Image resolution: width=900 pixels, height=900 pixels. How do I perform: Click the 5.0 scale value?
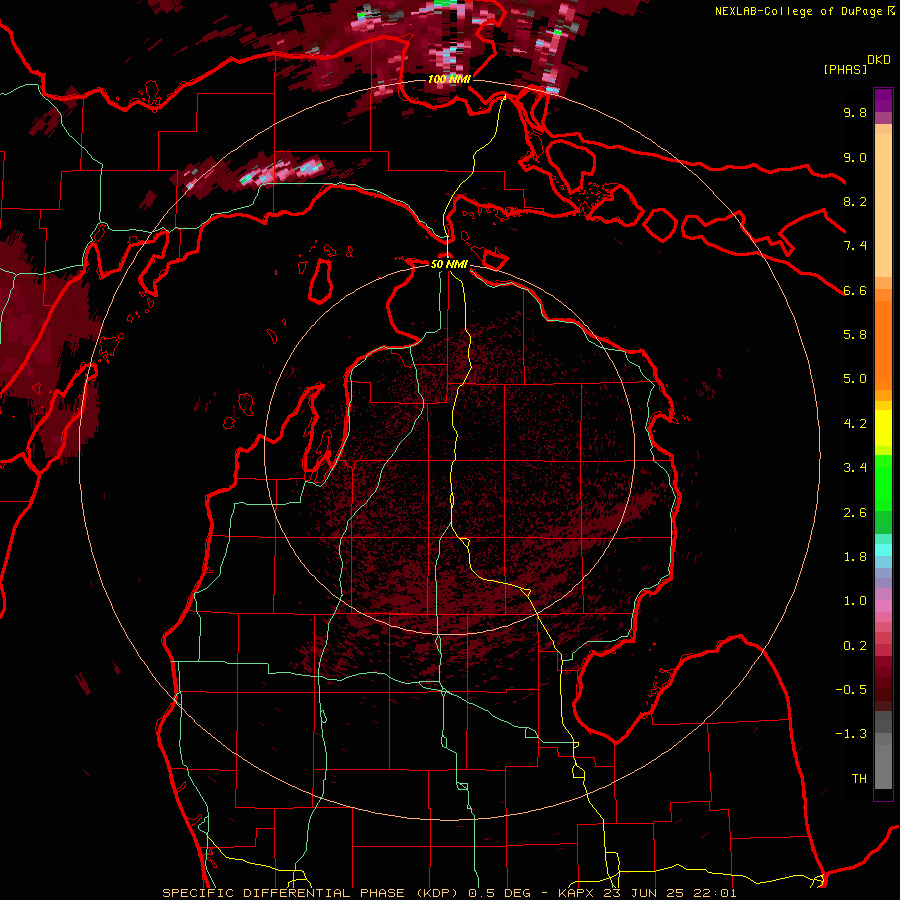[x=855, y=379]
